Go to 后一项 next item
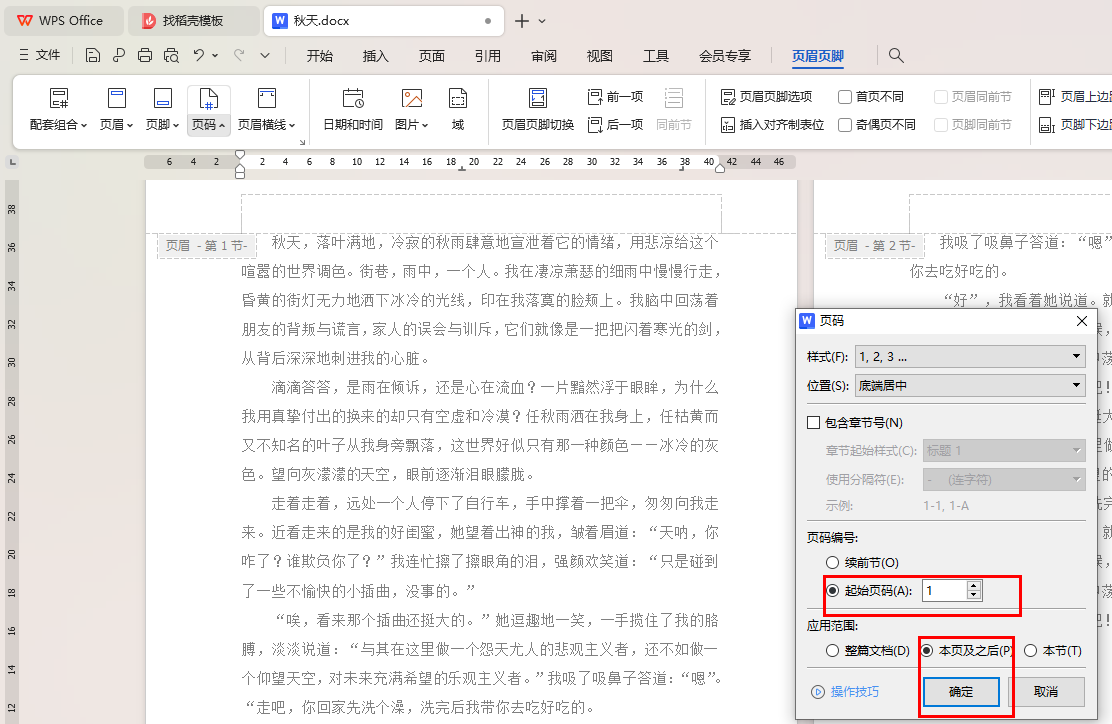The width and height of the screenshot is (1112, 724). [x=615, y=125]
